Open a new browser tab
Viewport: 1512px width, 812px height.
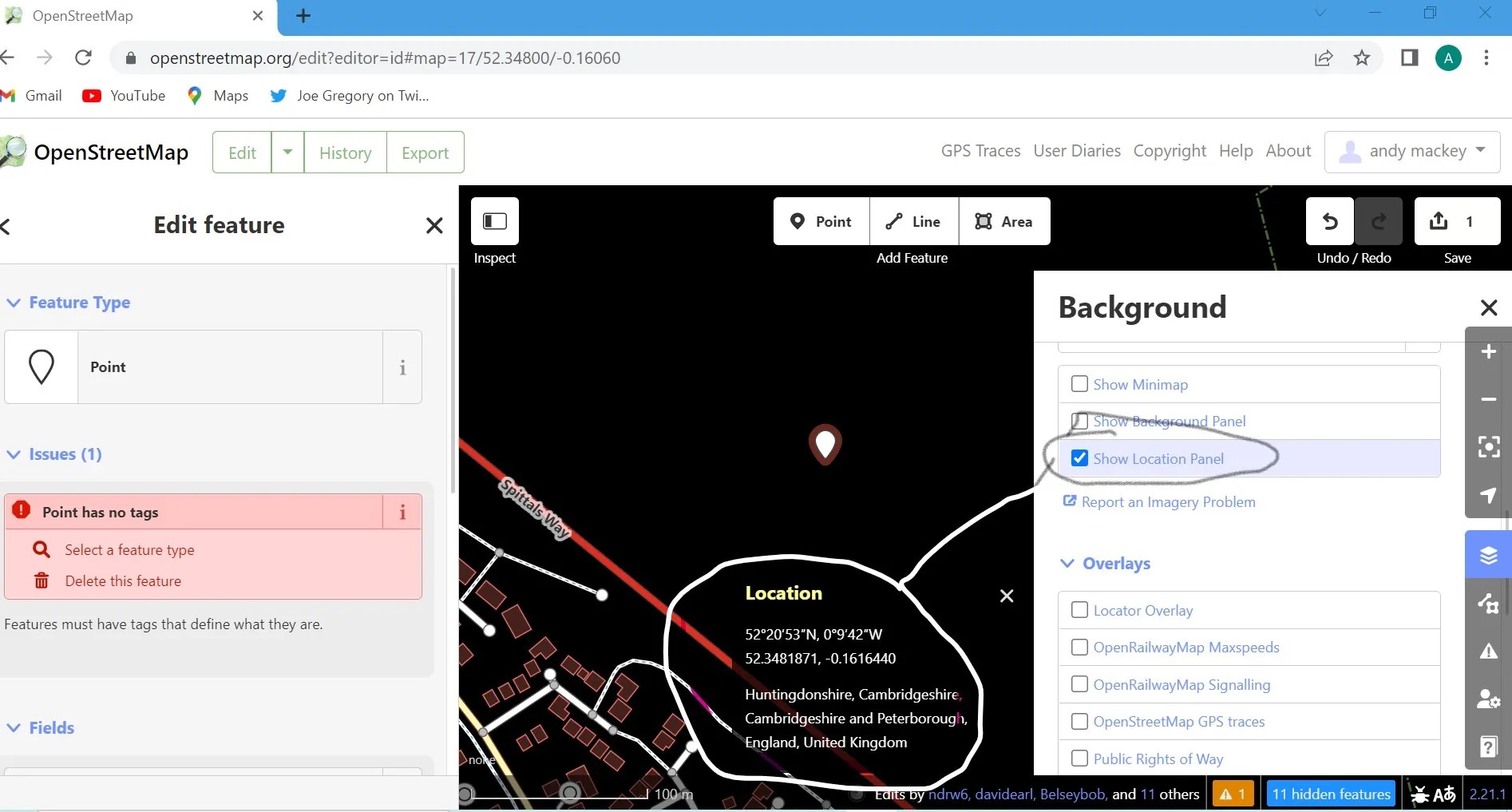[303, 15]
